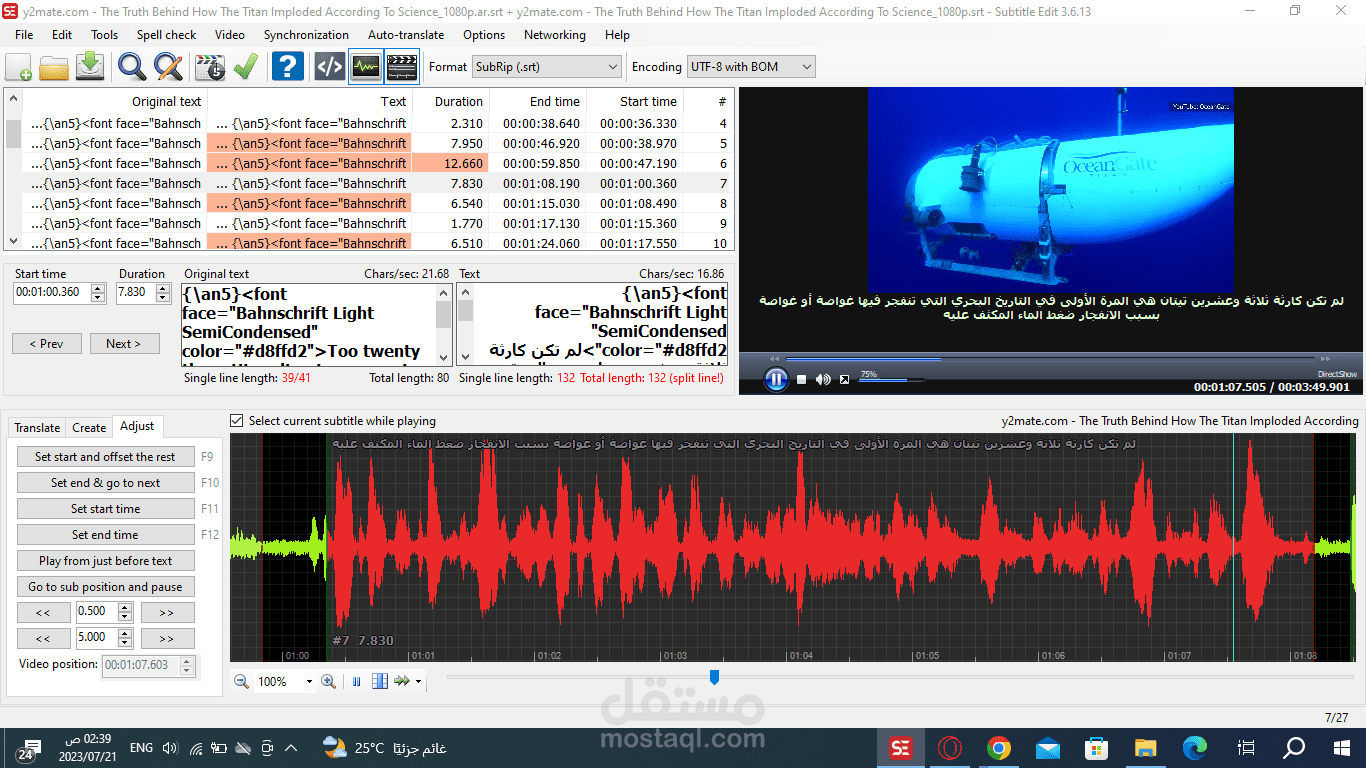Click the green double-arrow waveform icon
The image size is (1366, 768).
[402, 681]
